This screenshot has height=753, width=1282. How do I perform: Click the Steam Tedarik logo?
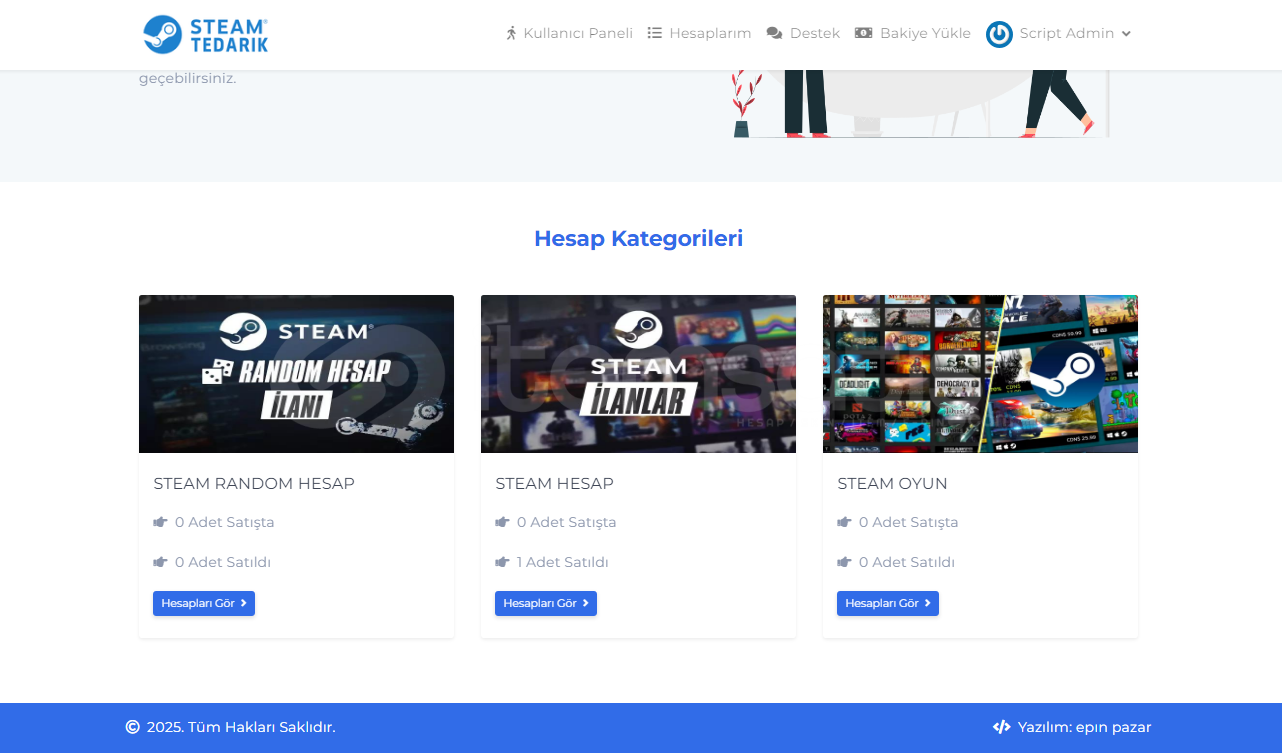click(205, 34)
